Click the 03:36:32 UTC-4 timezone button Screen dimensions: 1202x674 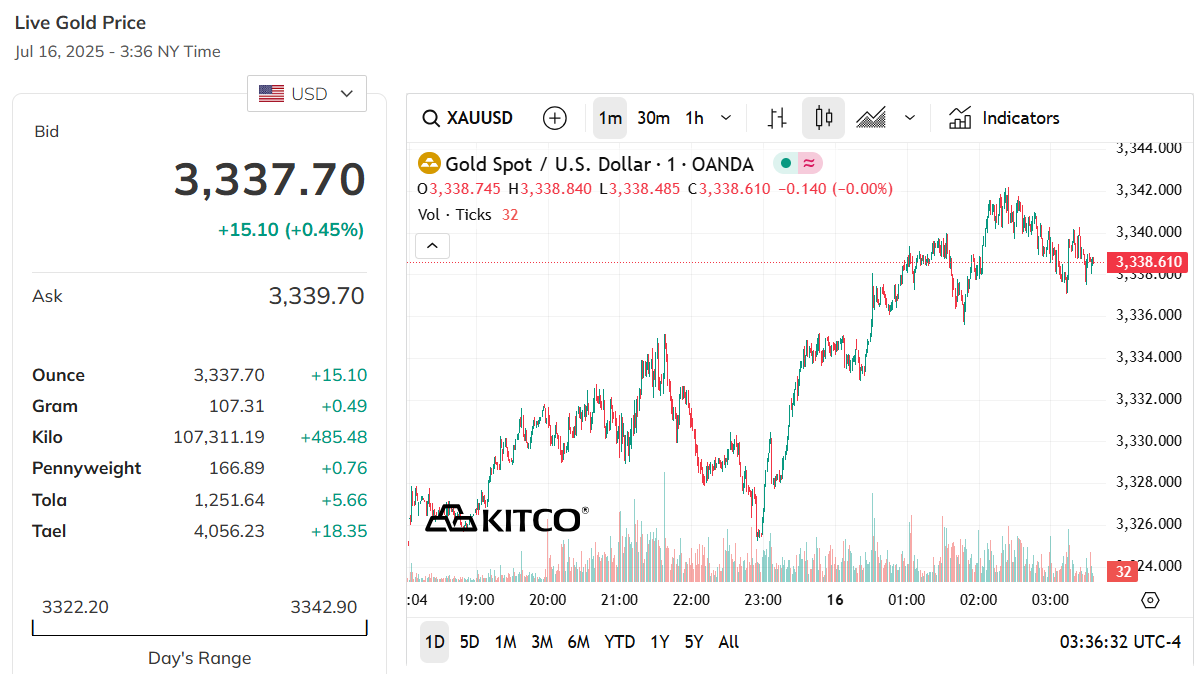click(x=1120, y=642)
